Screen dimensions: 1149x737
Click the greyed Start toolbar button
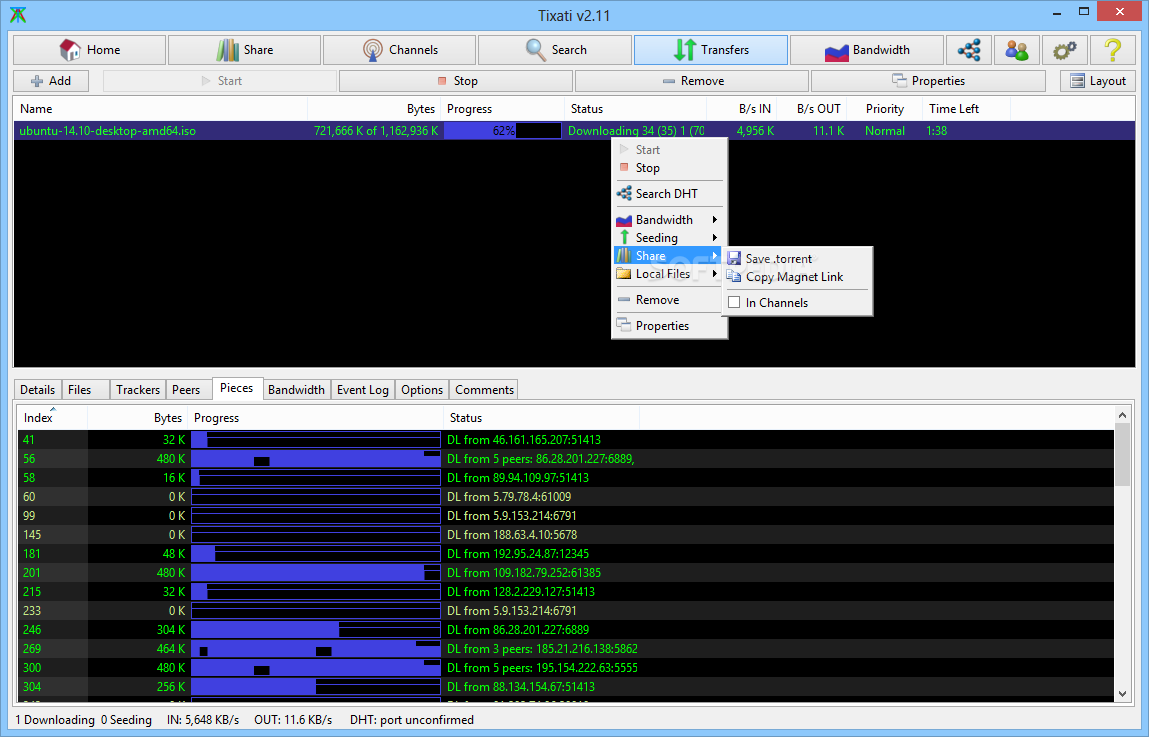[x=221, y=81]
